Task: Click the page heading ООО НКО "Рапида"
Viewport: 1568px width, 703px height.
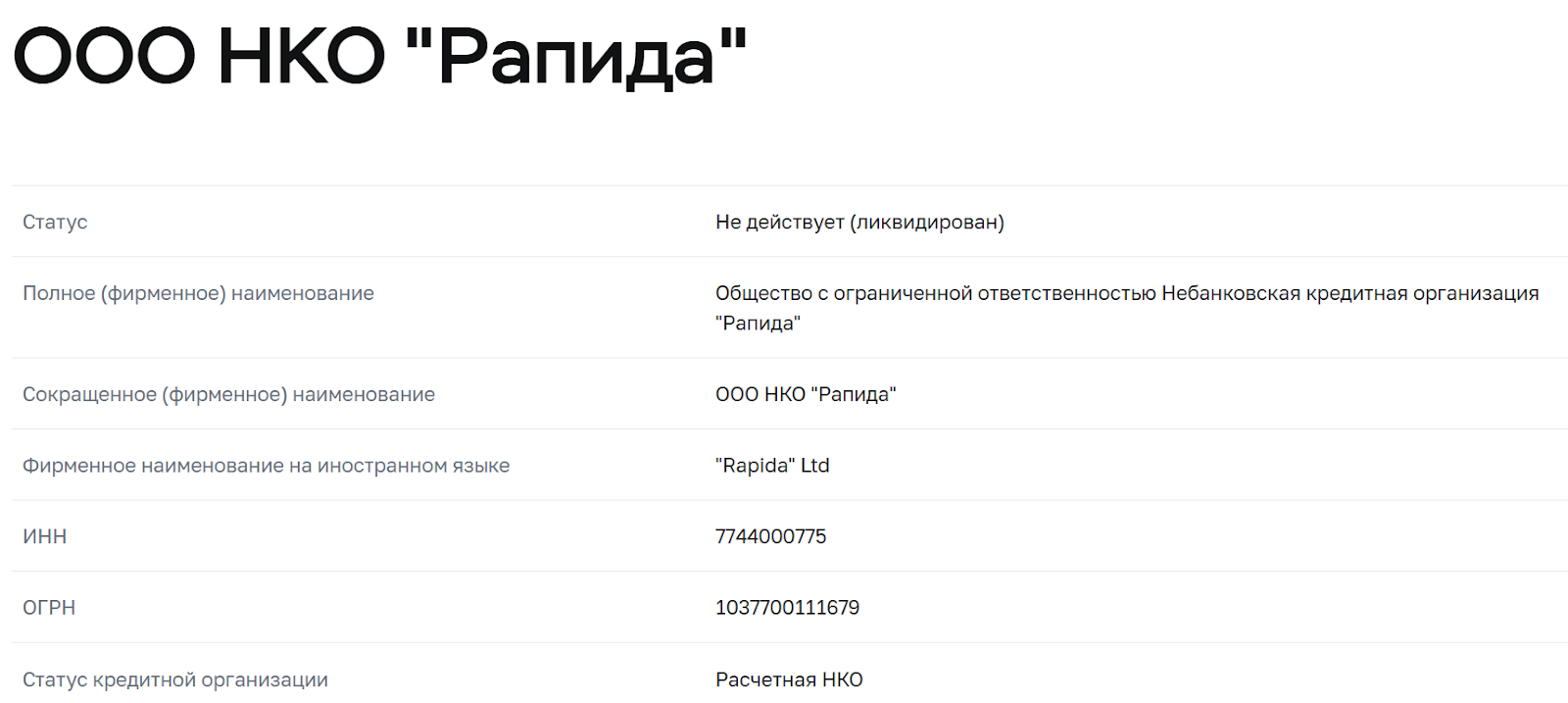Action: click(380, 55)
